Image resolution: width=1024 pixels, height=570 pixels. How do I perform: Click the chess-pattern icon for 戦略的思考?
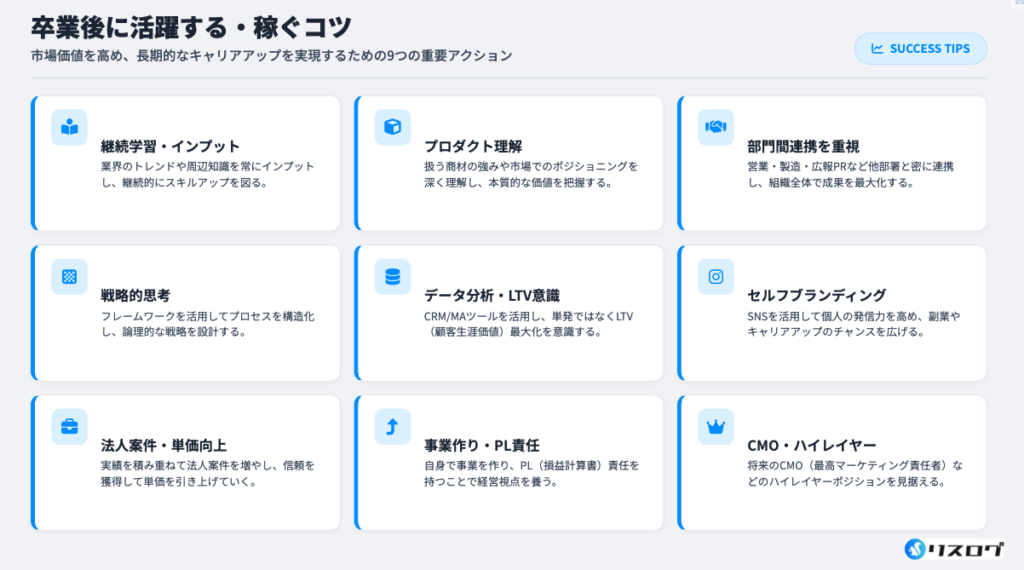tap(69, 277)
